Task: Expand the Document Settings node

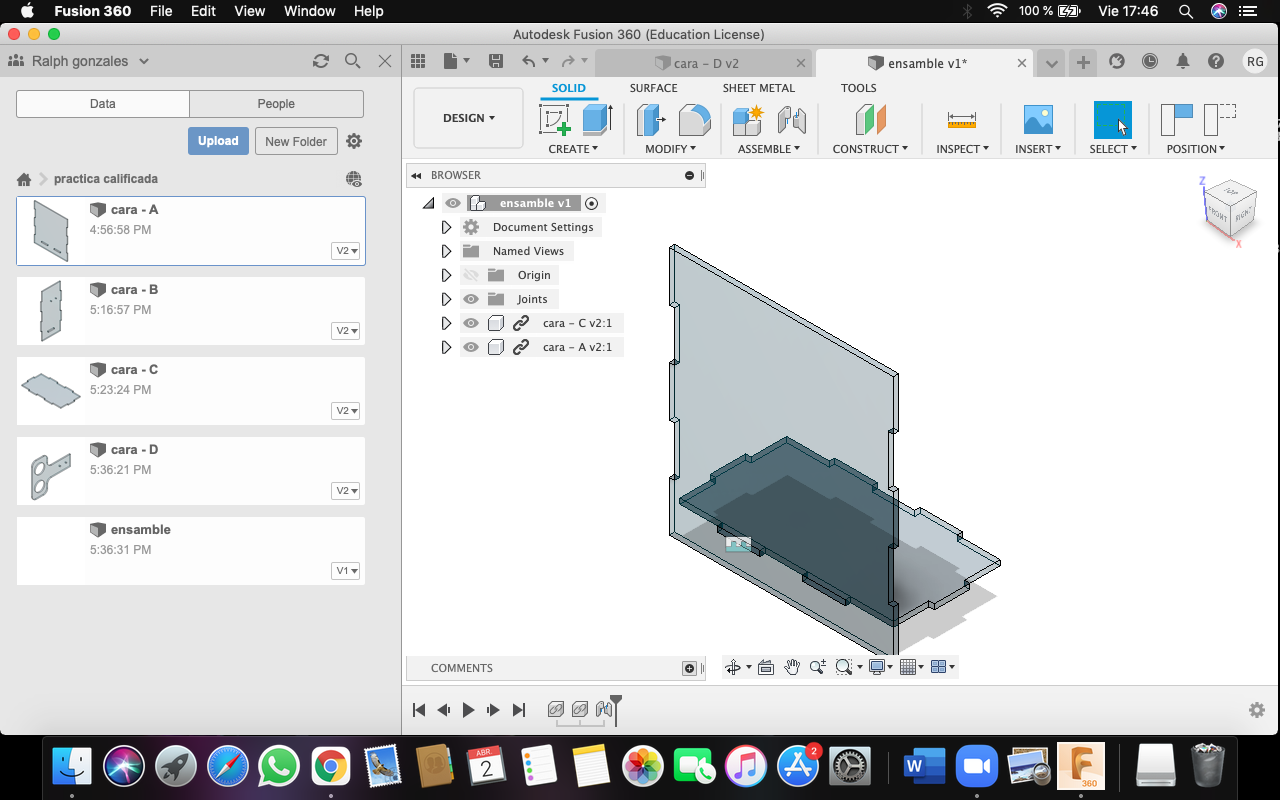Action: coord(446,227)
